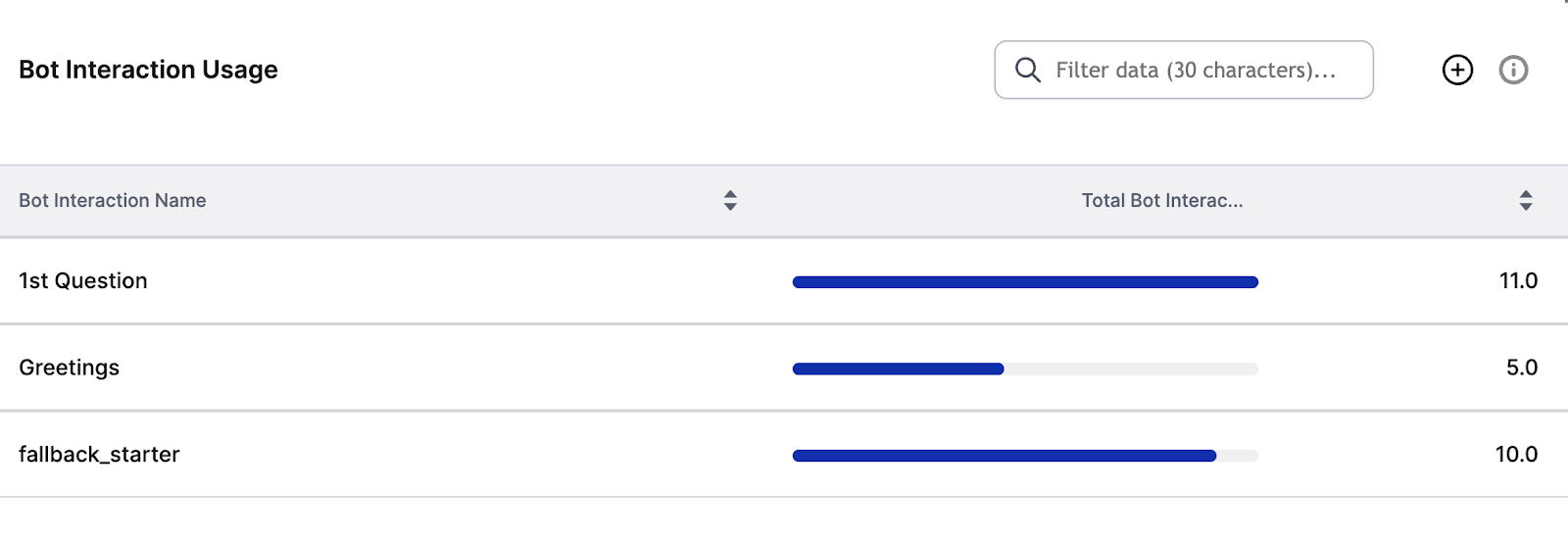Viewport: 1568px width, 541px height.
Task: Click the 1st Question usage bar
Action: coord(1025,282)
